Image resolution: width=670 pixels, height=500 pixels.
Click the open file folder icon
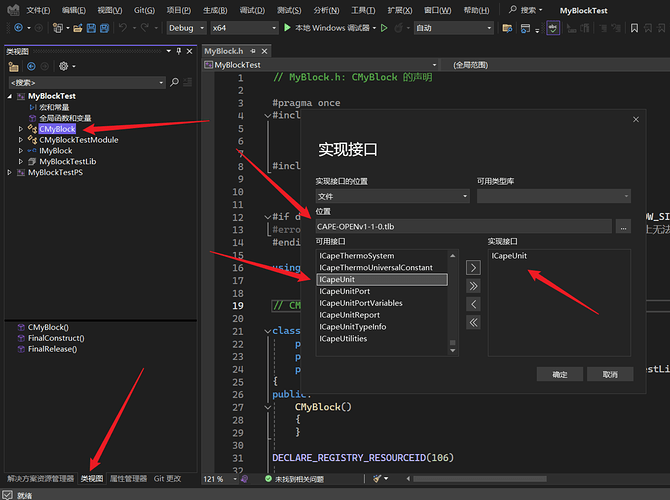[77, 28]
